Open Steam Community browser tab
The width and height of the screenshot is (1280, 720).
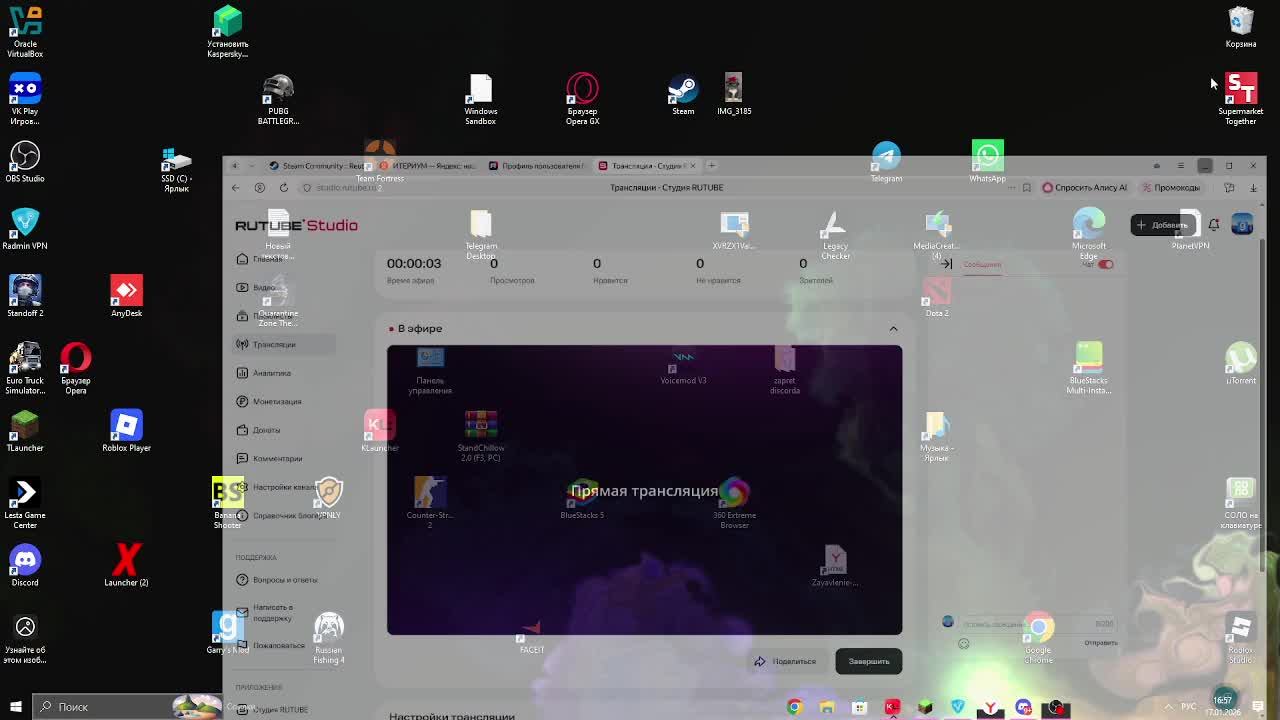coord(317,166)
